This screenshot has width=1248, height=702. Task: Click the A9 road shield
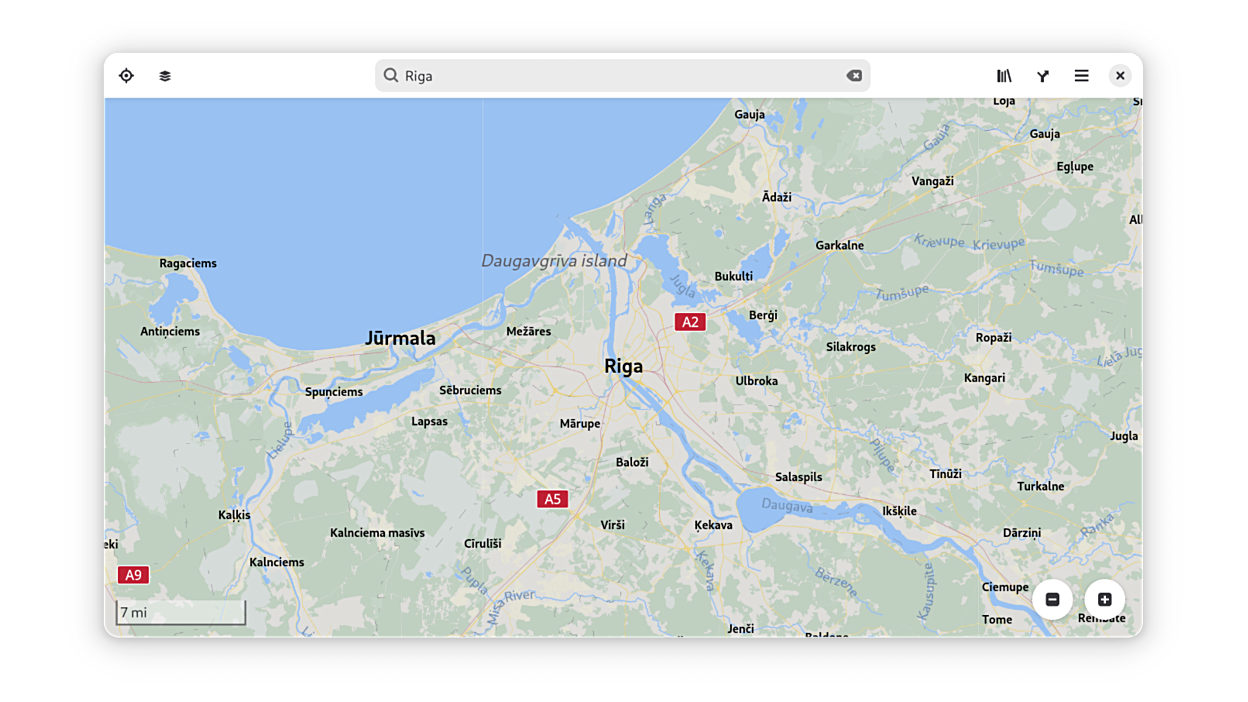coord(133,575)
